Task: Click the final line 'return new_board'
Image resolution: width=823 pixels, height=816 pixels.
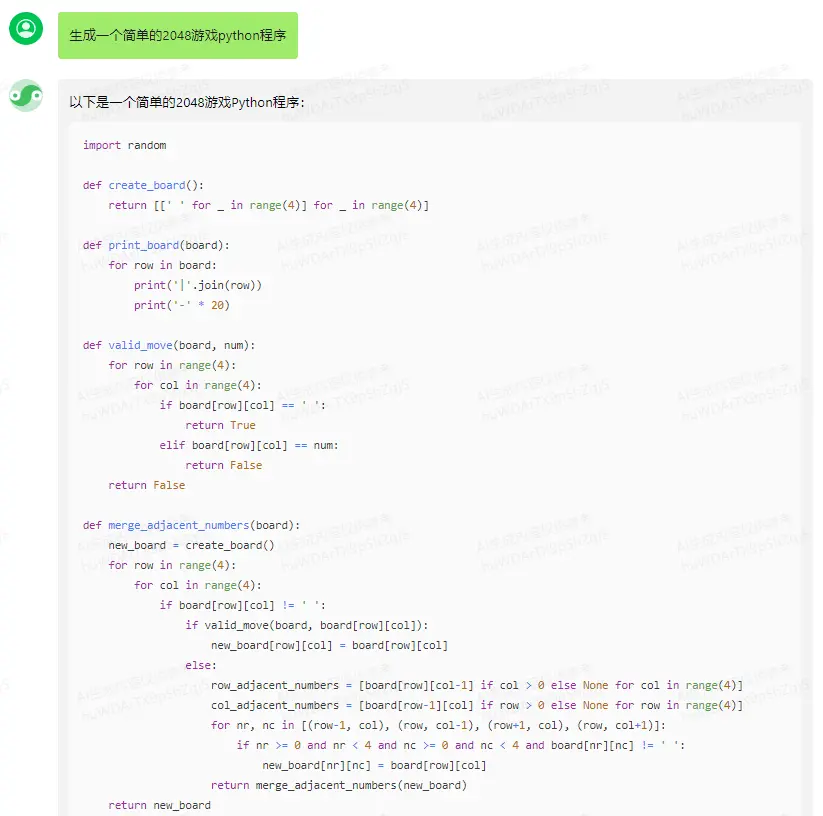Action: pos(160,805)
